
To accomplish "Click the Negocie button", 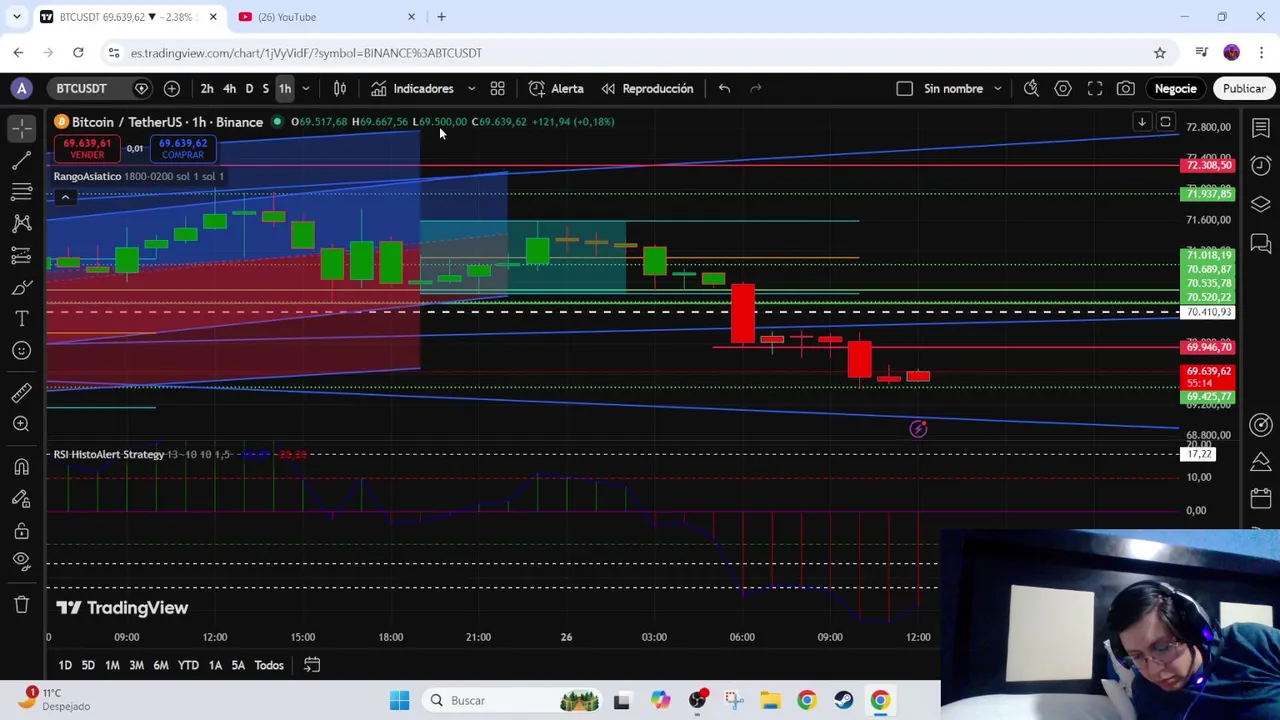I will tap(1176, 89).
